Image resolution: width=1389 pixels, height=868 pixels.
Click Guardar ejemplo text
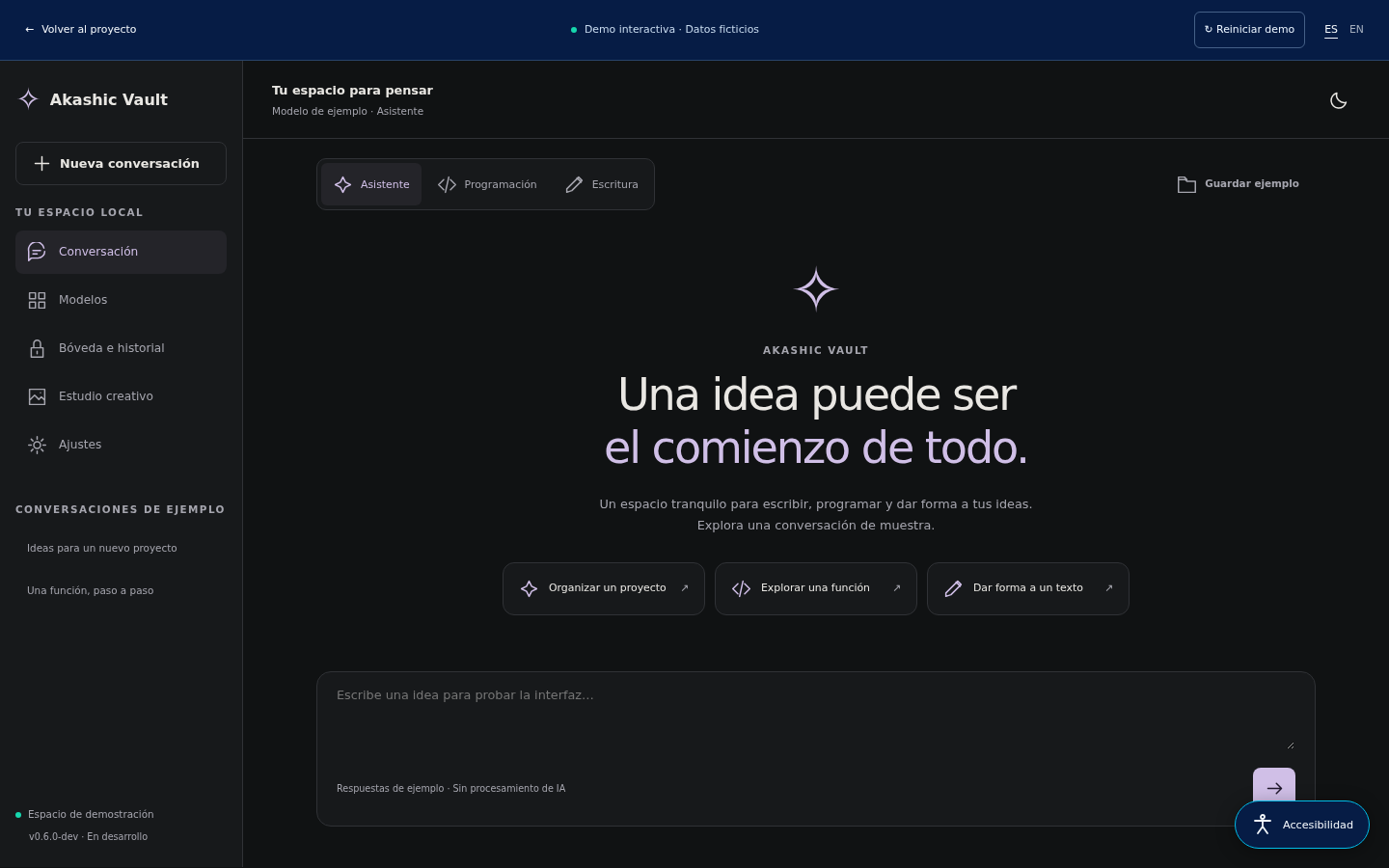(1252, 183)
